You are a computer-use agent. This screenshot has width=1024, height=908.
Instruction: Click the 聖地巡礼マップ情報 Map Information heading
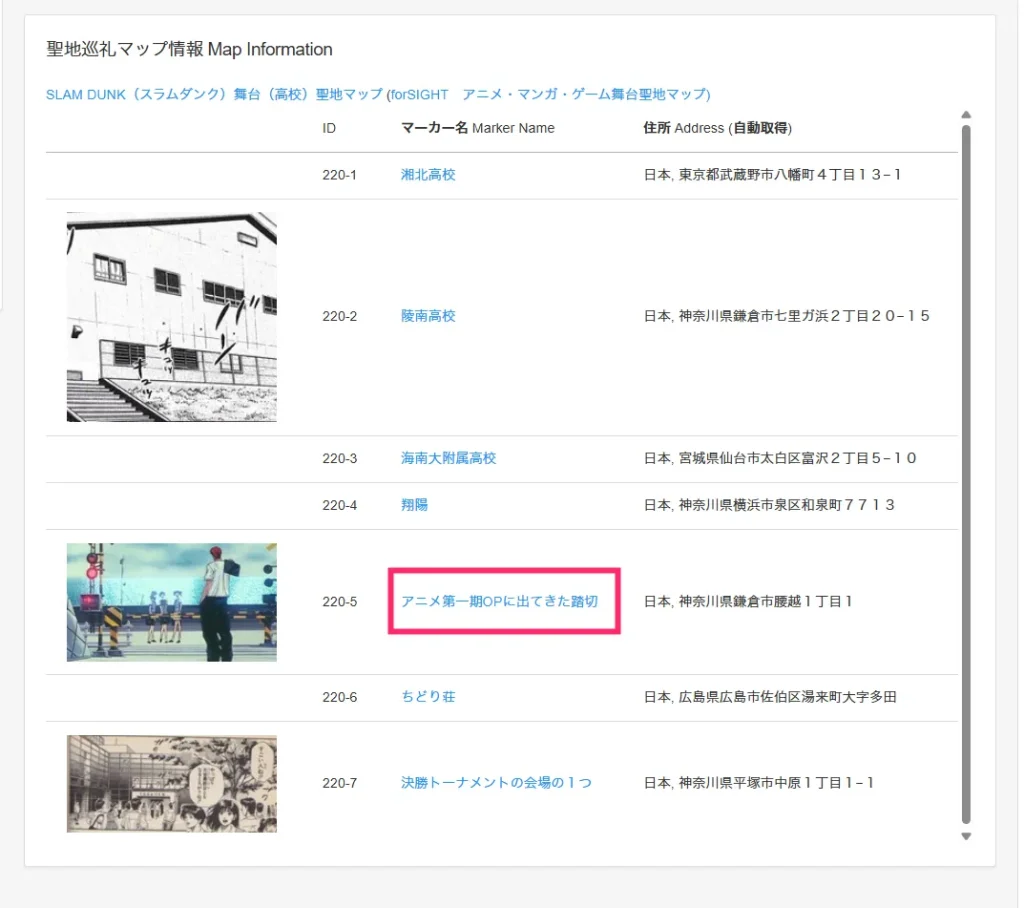189,50
